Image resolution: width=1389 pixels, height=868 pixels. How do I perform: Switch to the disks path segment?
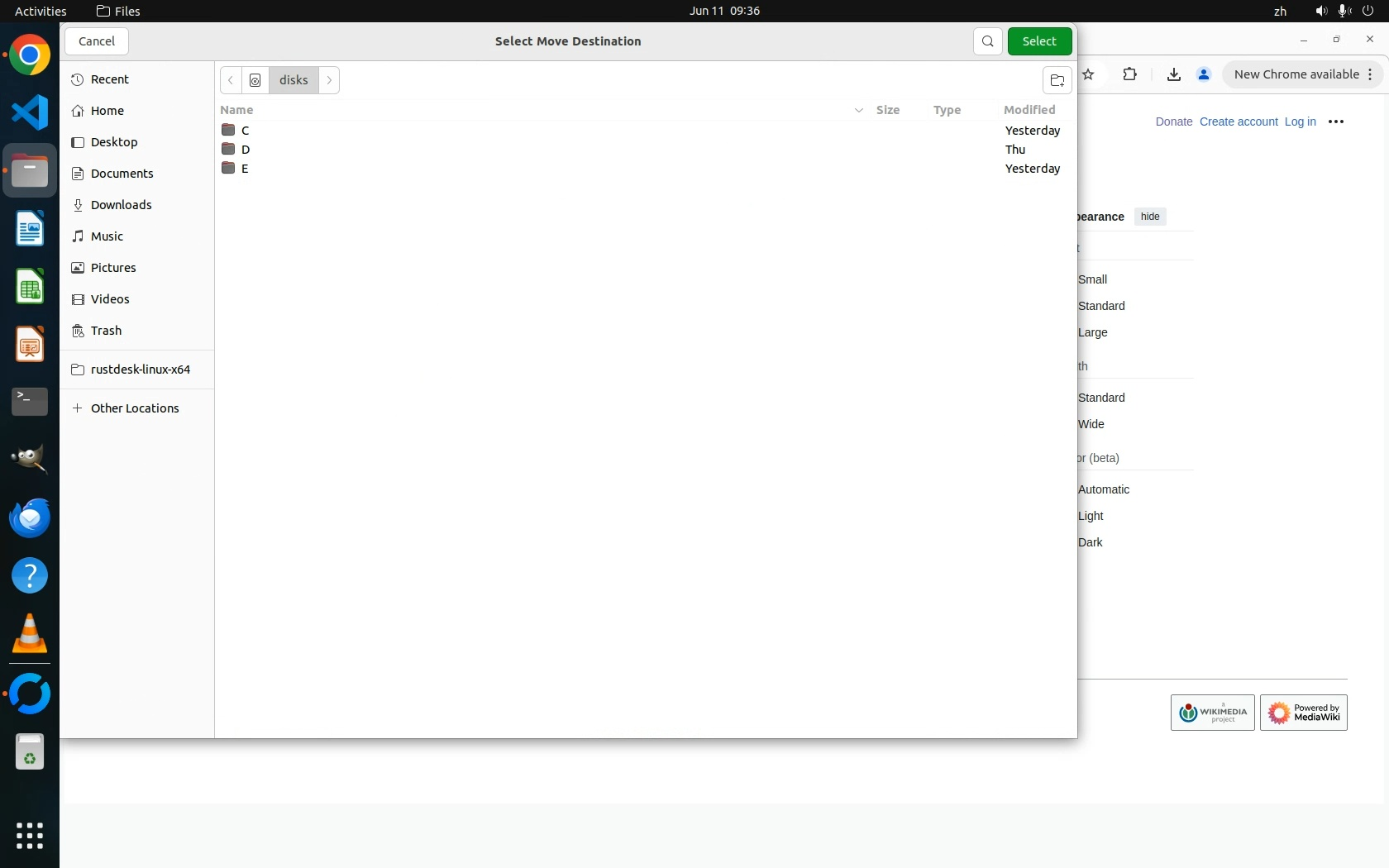pos(294,80)
